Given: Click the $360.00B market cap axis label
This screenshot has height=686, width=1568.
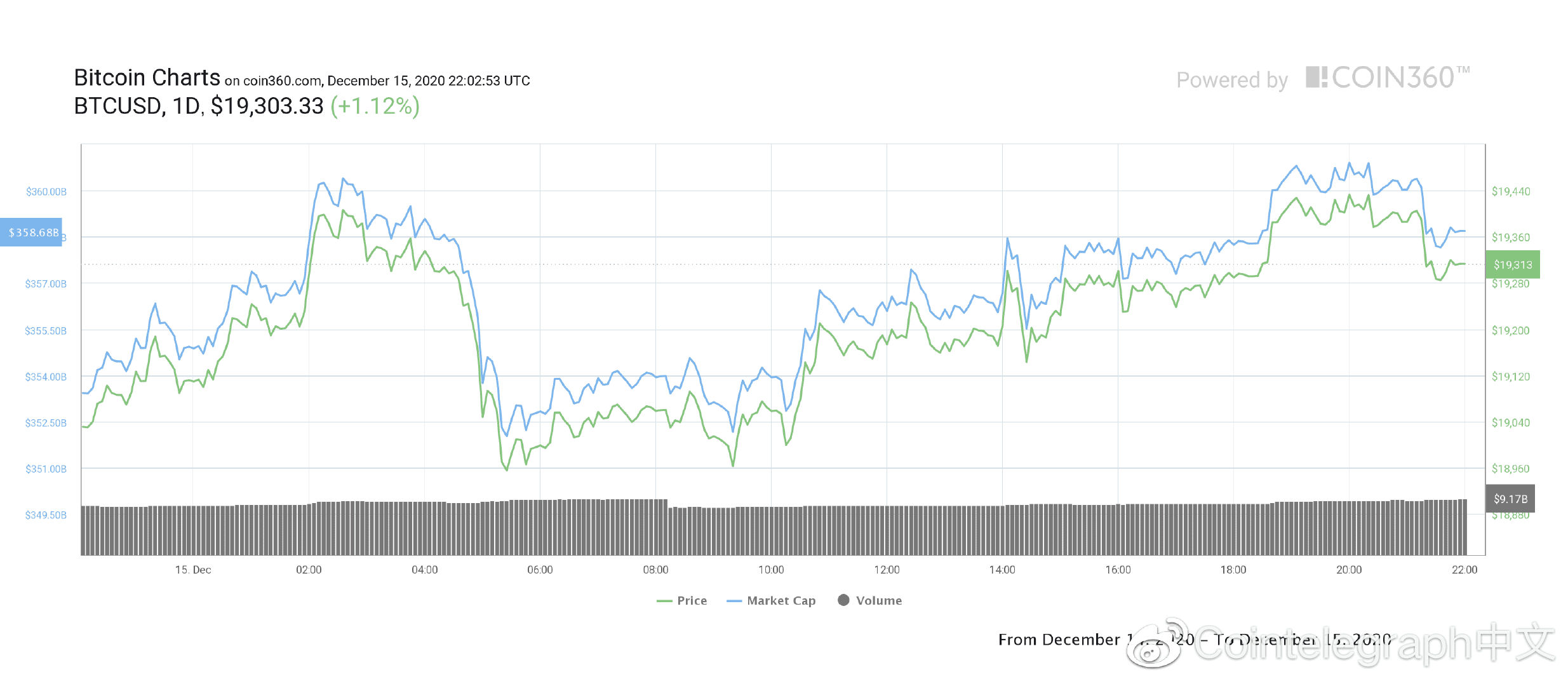Looking at the screenshot, I should click(x=46, y=192).
